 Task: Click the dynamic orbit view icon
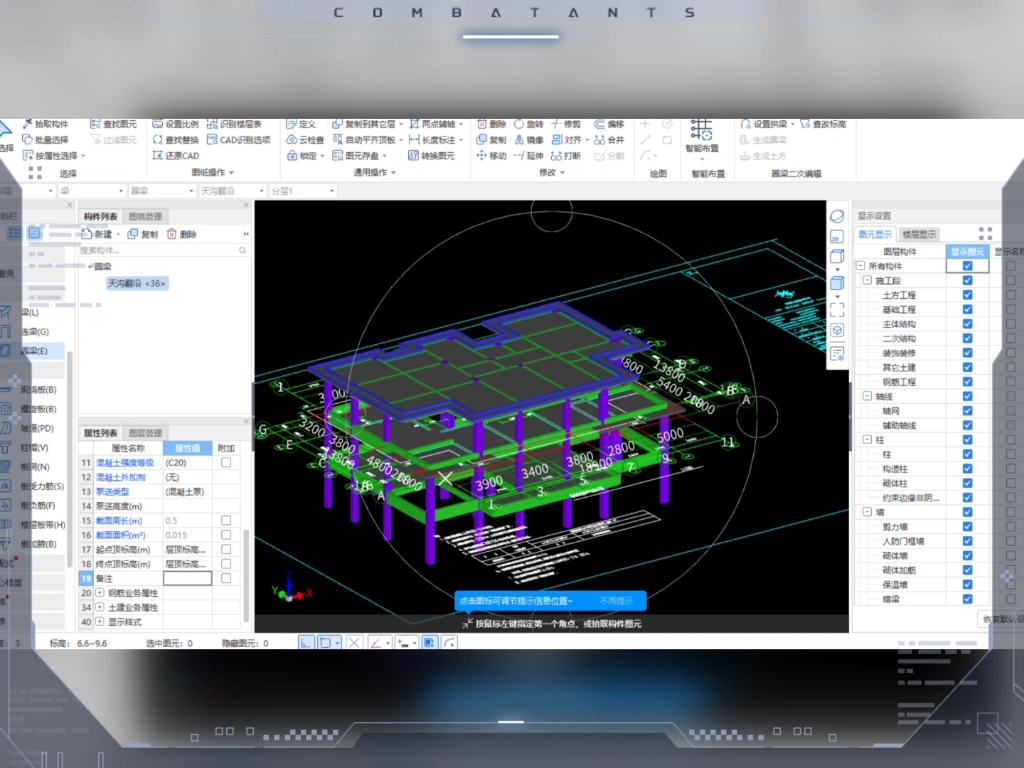pos(837,216)
